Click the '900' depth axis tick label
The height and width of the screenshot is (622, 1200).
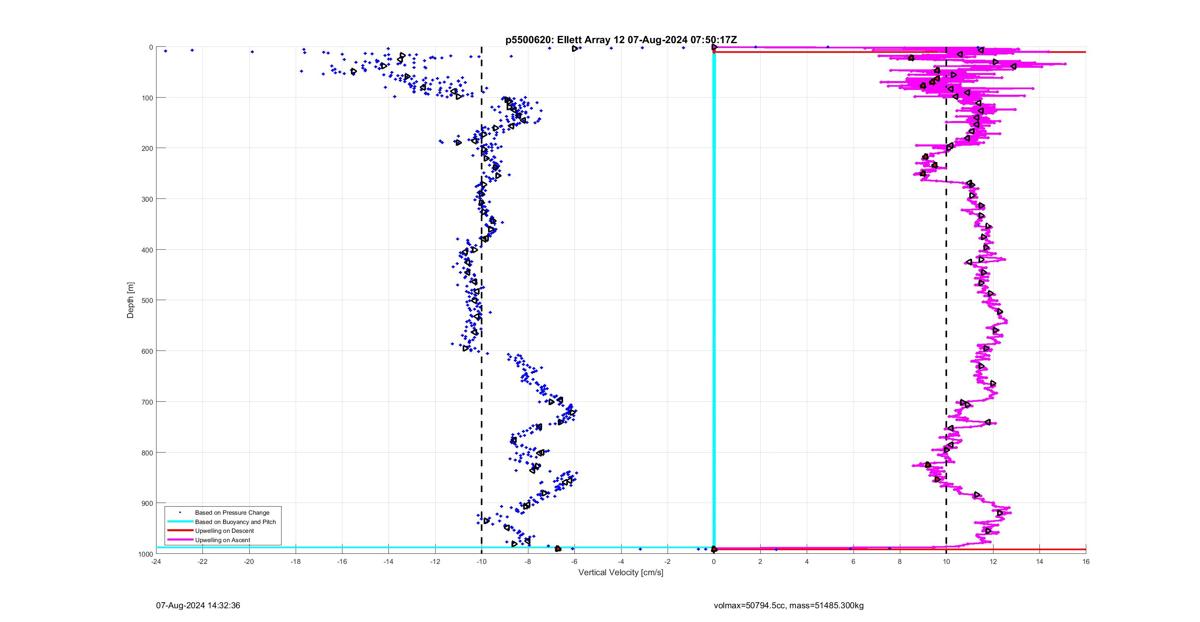pyautogui.click(x=146, y=503)
